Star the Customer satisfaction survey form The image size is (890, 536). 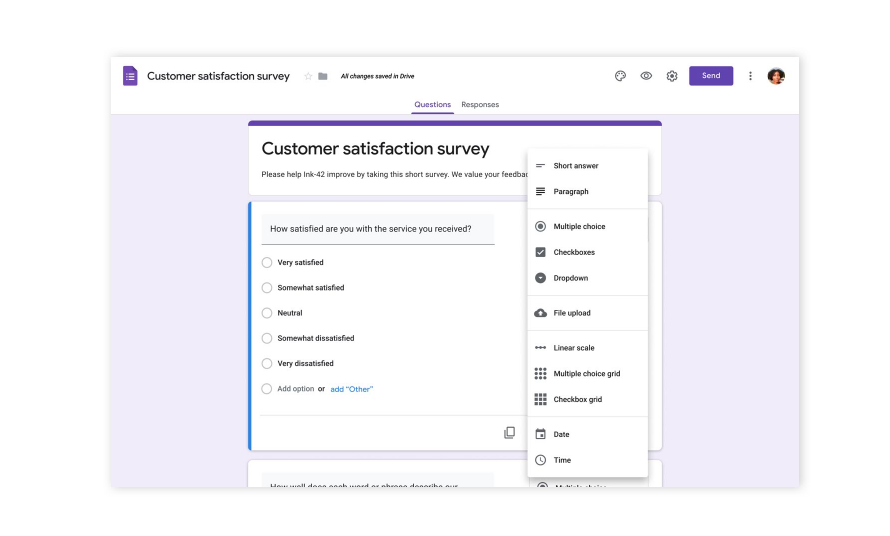tap(308, 76)
